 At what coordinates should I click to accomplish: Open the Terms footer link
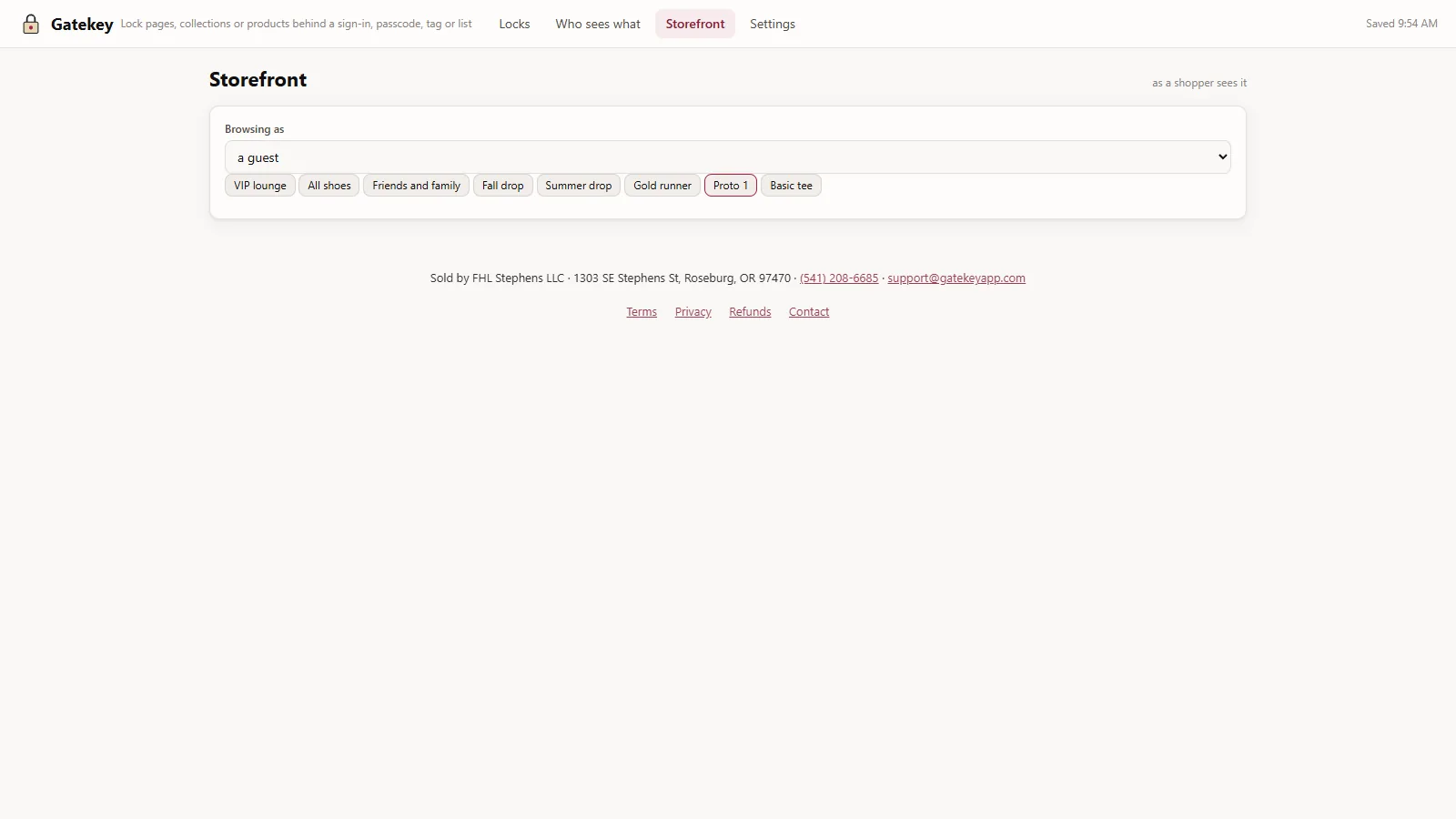[642, 312]
